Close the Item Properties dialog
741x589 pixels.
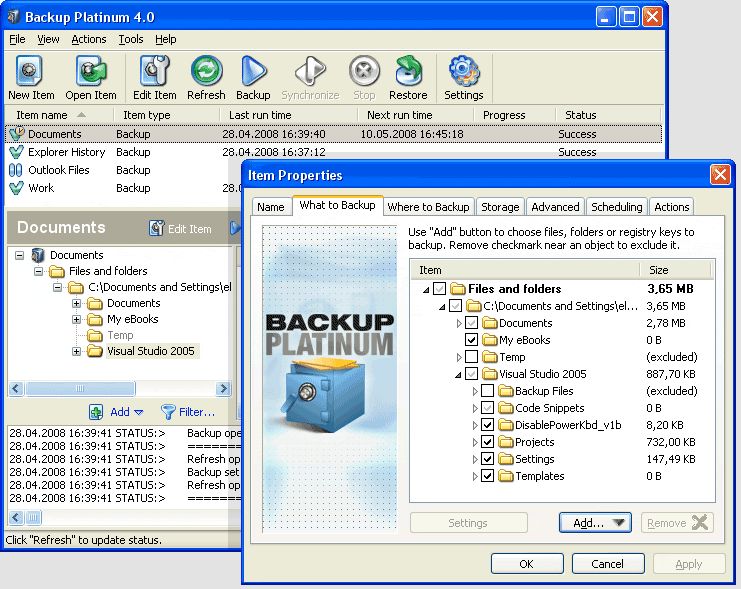pos(720,175)
